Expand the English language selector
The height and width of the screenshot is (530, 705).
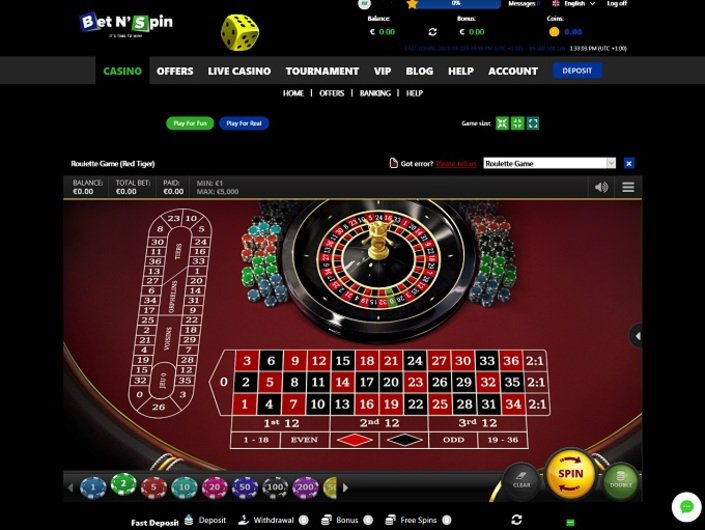pyautogui.click(x=574, y=4)
